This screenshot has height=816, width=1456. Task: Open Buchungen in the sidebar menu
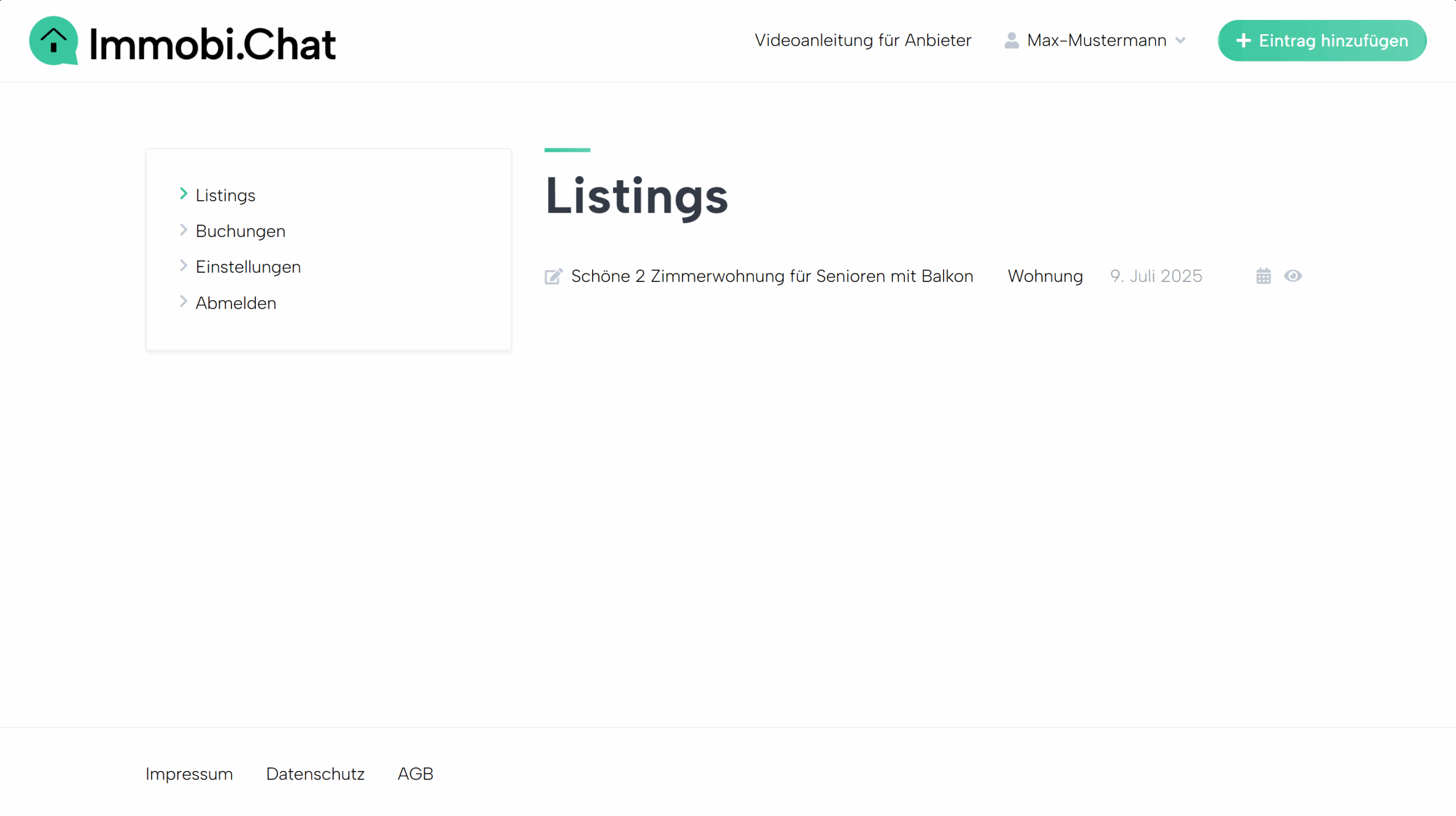(x=240, y=231)
